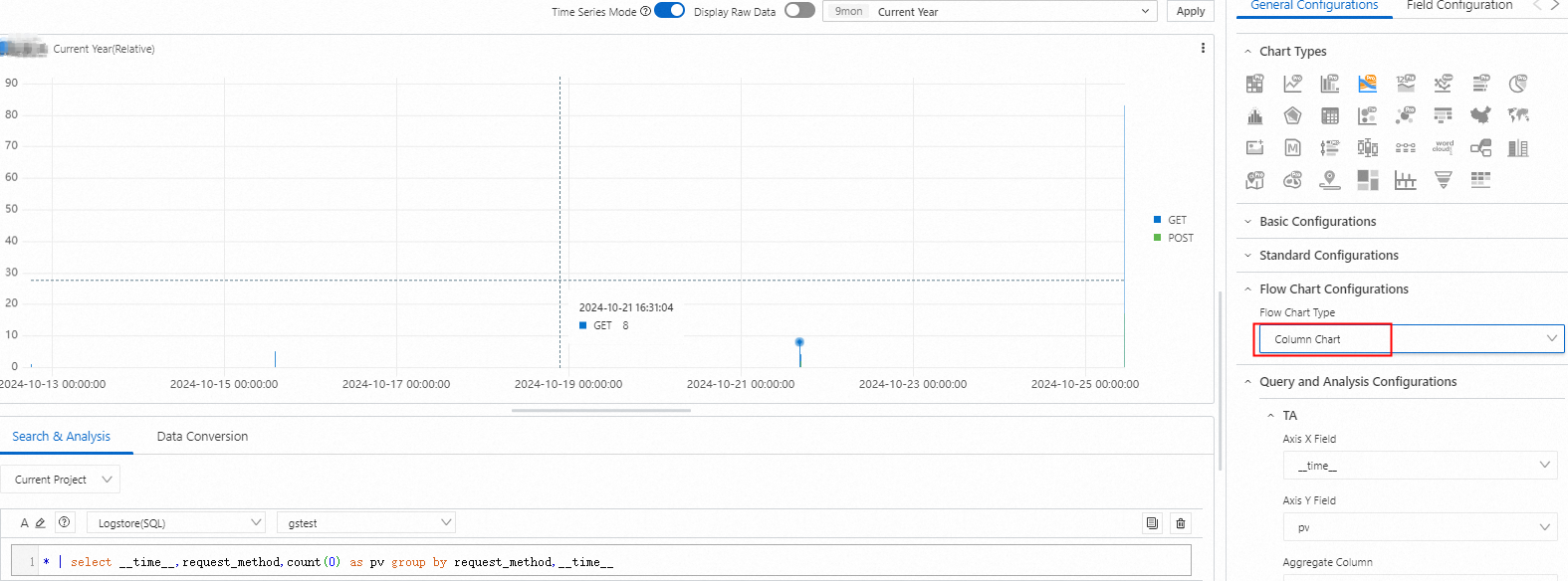Select the Image with plus chart type
Viewport: 1568px width, 581px height.
1254,148
